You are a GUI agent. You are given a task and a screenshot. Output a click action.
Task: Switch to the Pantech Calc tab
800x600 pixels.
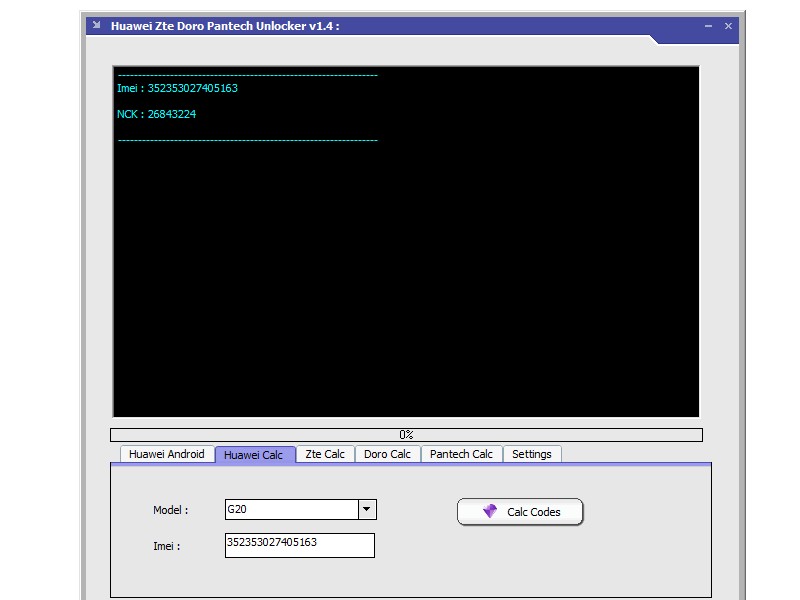click(x=461, y=454)
